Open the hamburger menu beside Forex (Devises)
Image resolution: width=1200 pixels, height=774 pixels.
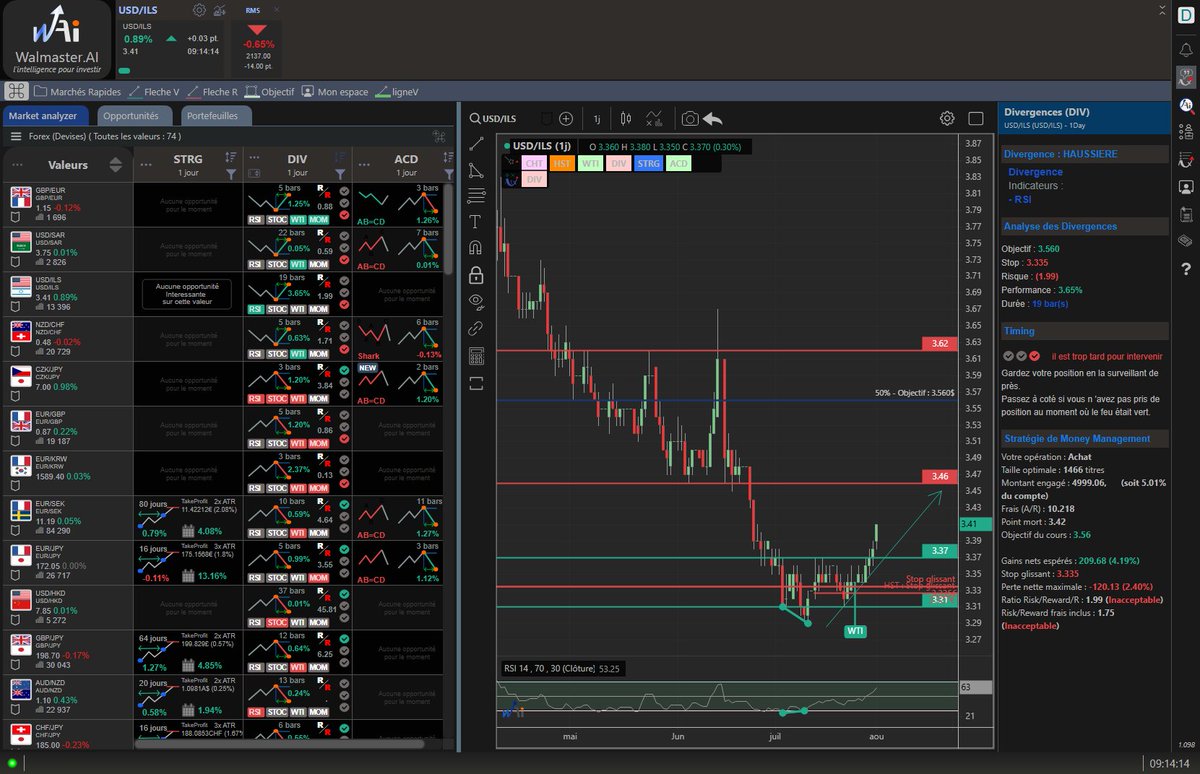click(x=16, y=136)
